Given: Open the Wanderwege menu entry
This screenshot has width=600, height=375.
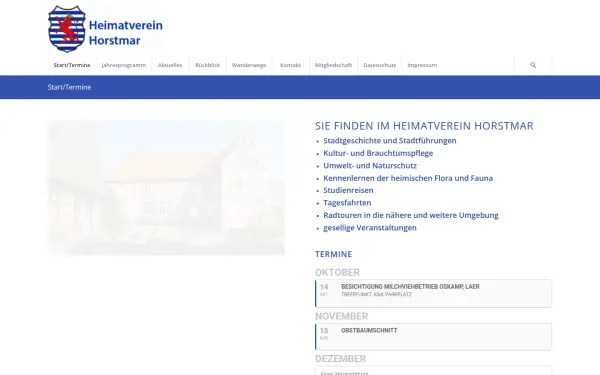Looking at the screenshot, I should pos(249,65).
